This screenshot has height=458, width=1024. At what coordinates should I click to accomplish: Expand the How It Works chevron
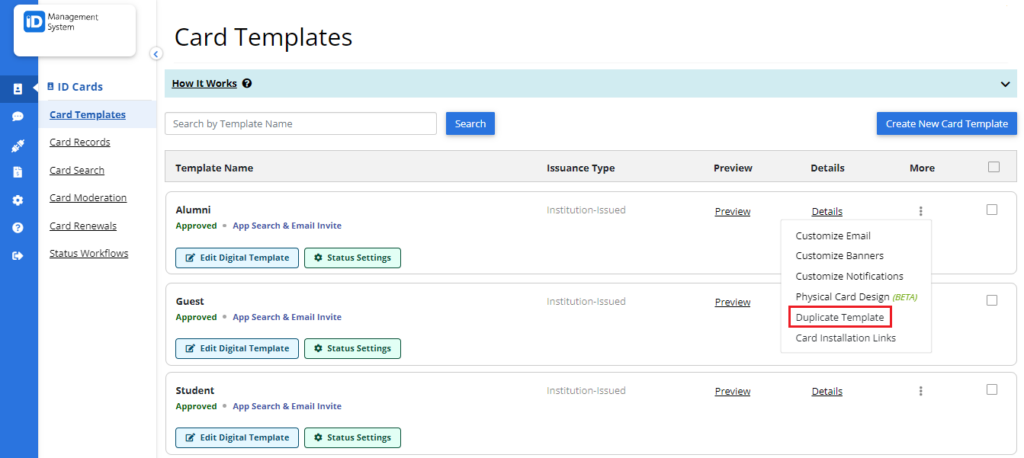1005,84
